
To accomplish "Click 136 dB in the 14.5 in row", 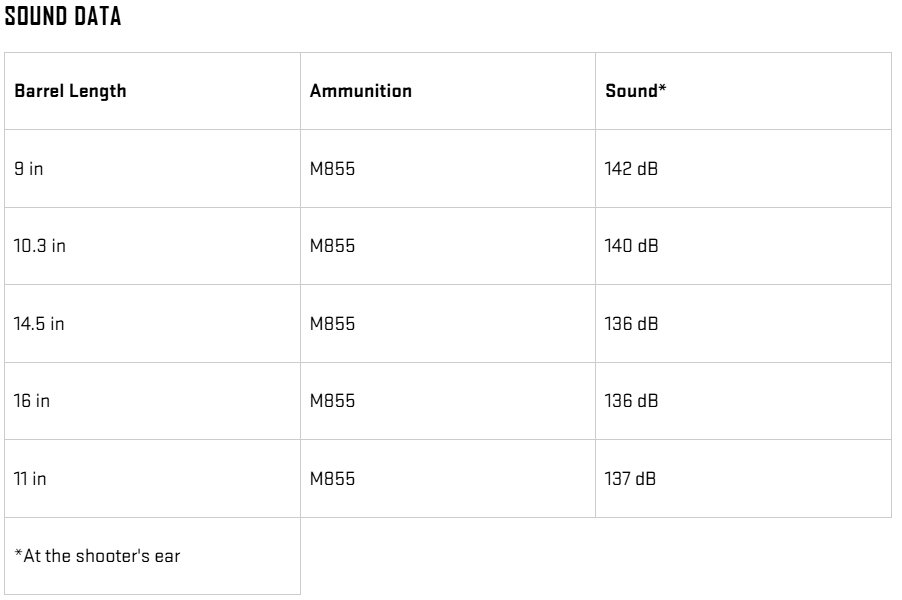I will tap(632, 324).
